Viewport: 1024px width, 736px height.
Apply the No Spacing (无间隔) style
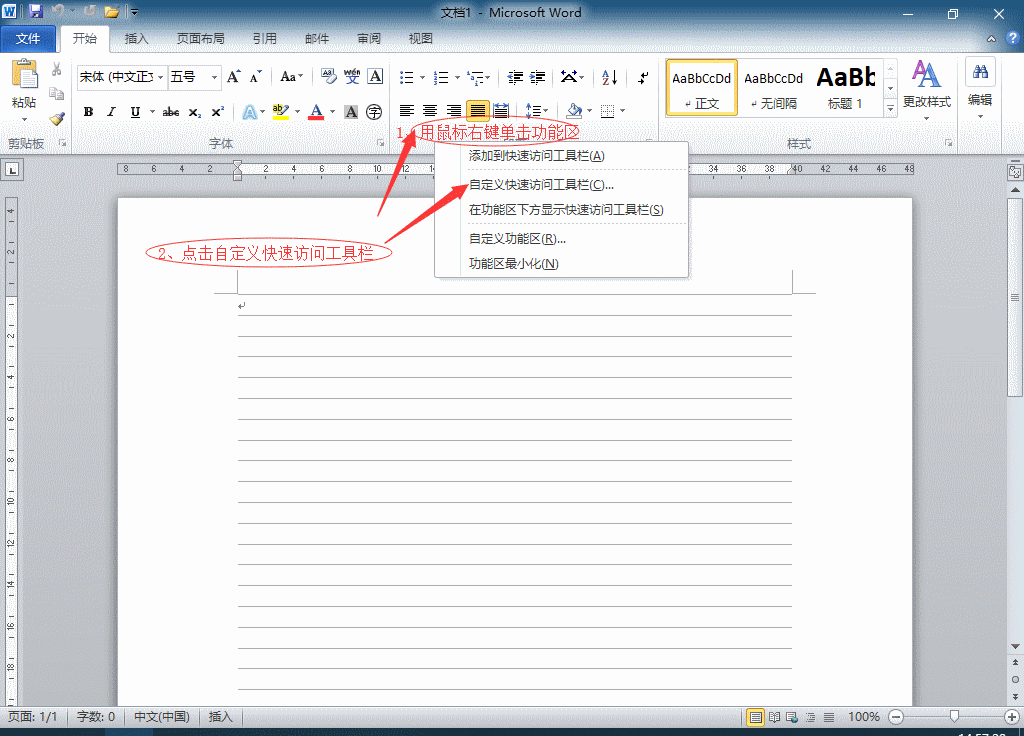click(773, 88)
